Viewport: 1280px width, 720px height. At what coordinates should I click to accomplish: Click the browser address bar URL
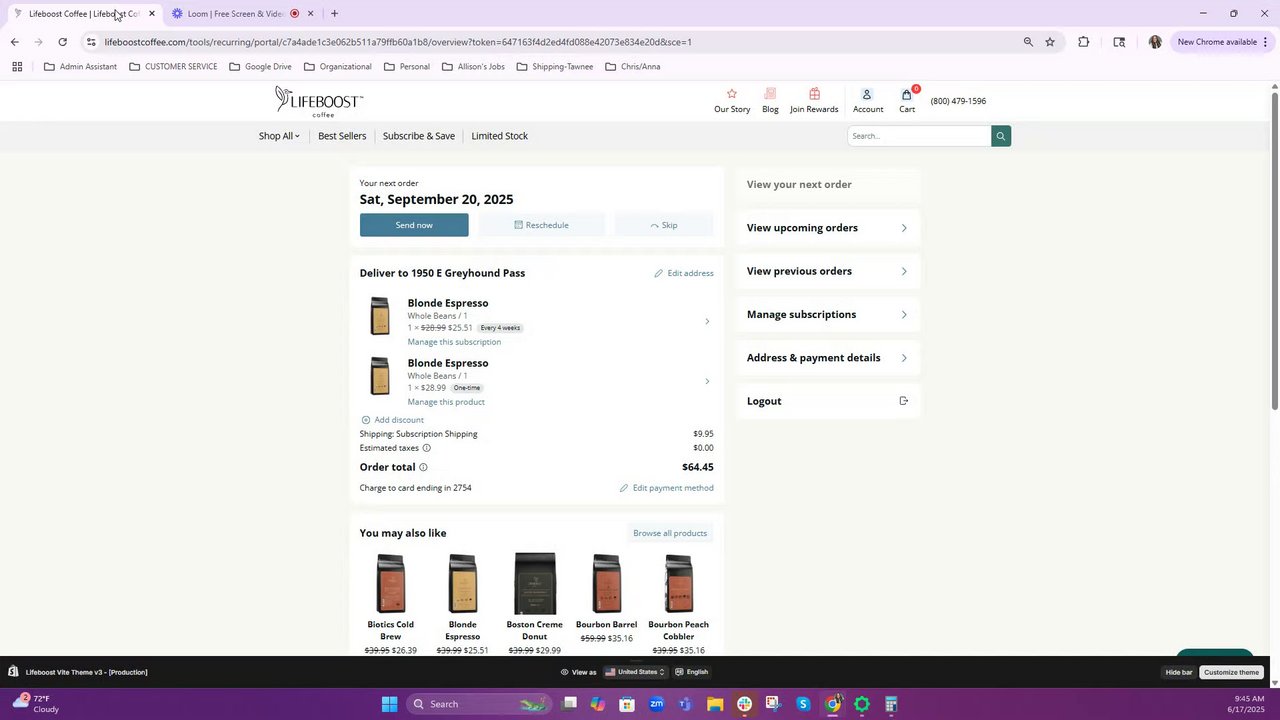(x=398, y=42)
